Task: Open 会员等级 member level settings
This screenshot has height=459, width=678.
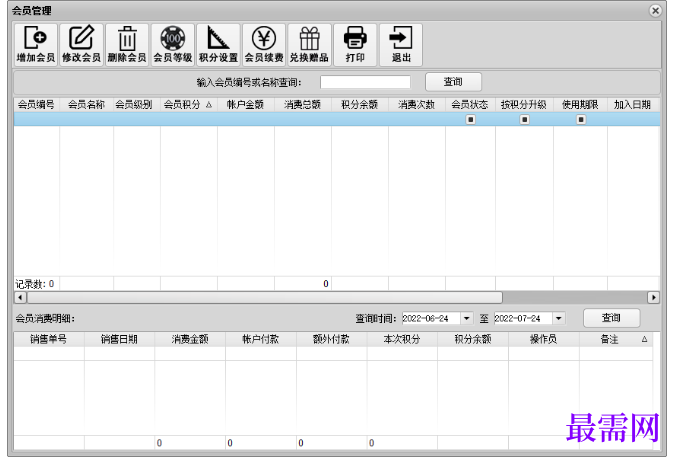Action: click(173, 45)
